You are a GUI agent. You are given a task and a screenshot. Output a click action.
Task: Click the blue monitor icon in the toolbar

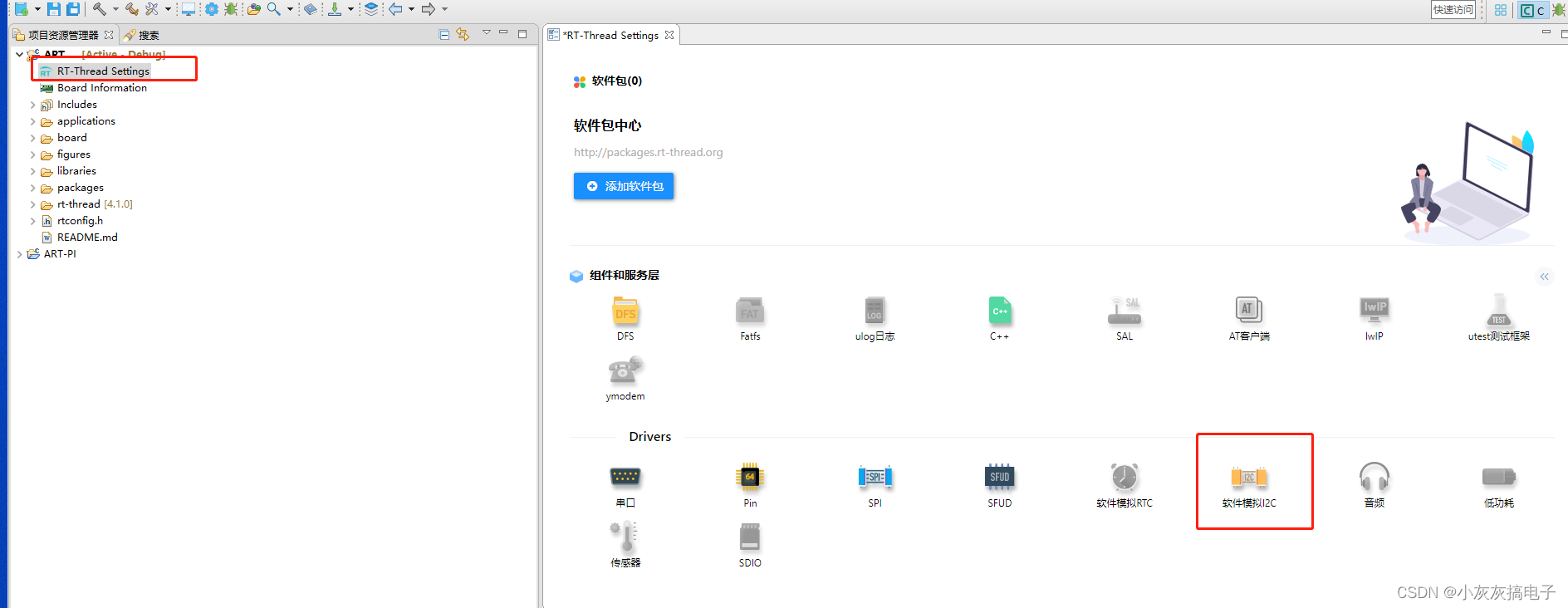tap(189, 9)
